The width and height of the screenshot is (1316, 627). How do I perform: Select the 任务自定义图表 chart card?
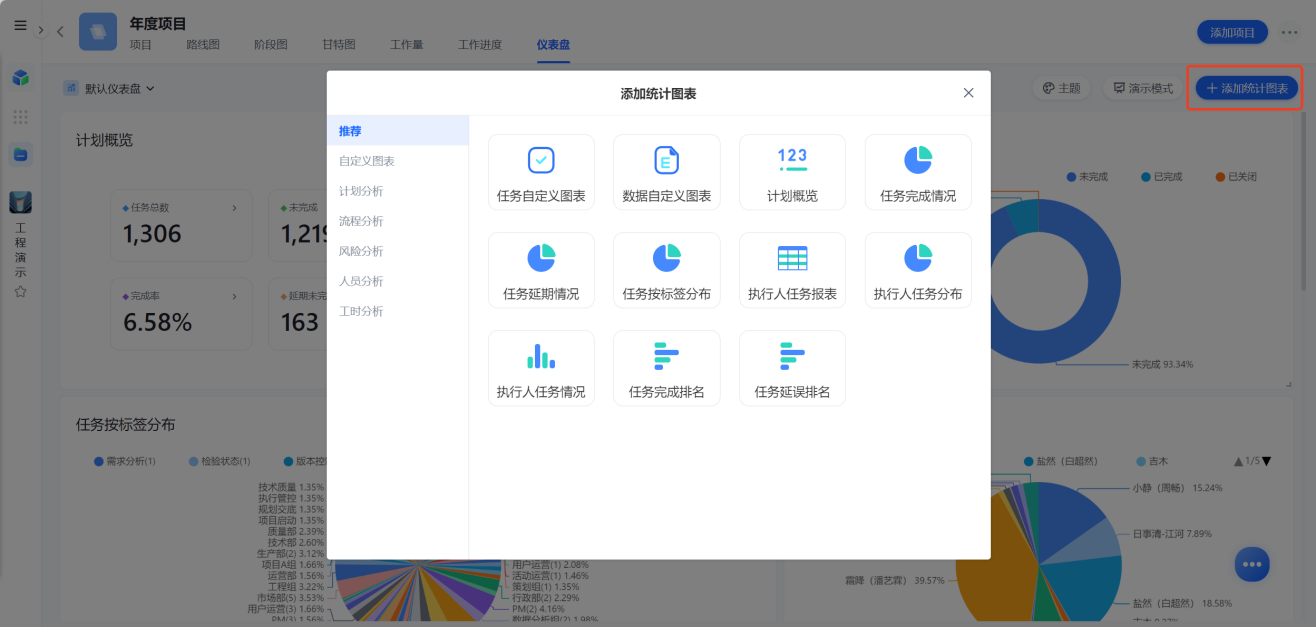coord(541,172)
